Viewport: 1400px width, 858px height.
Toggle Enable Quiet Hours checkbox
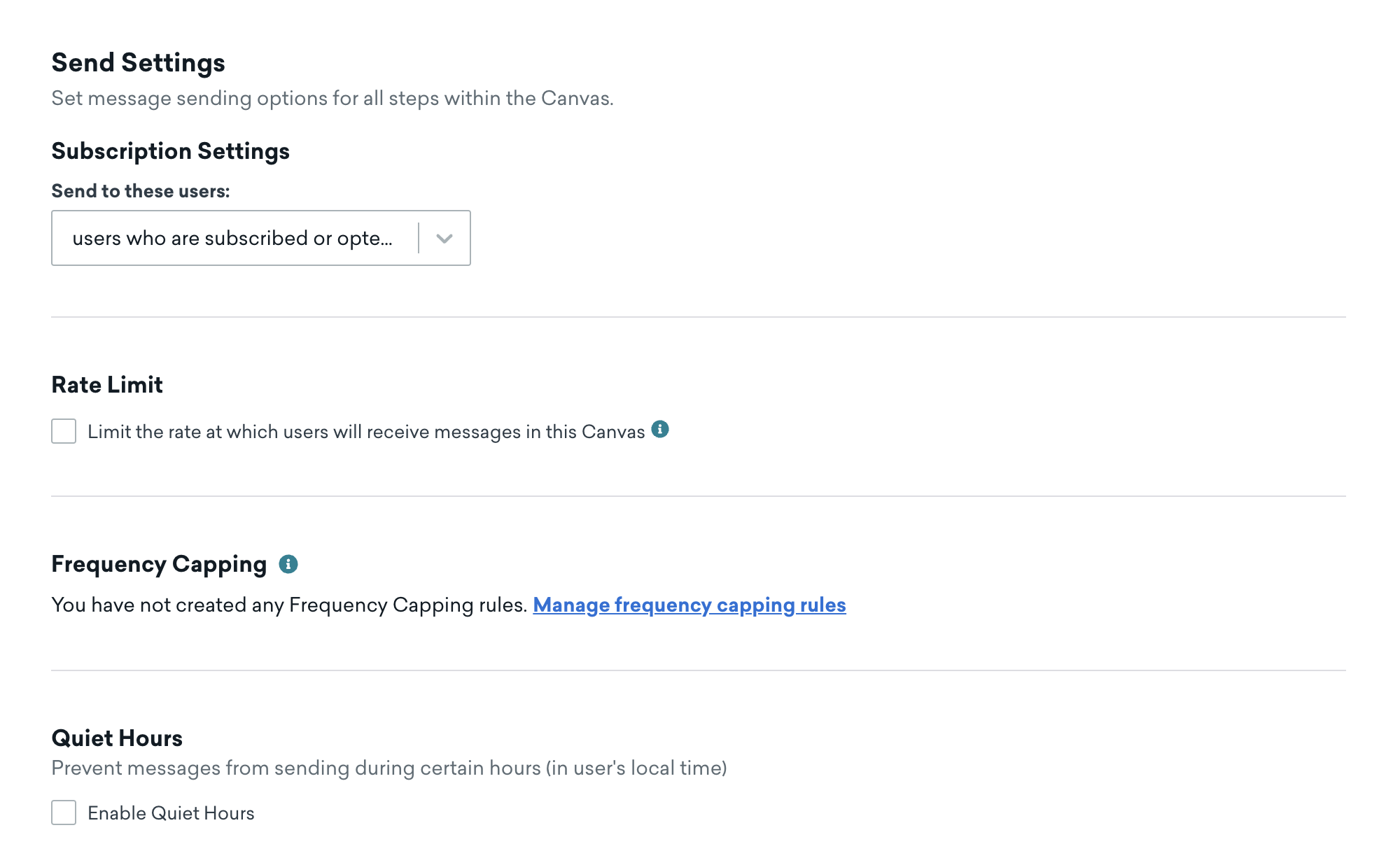pyautogui.click(x=64, y=811)
